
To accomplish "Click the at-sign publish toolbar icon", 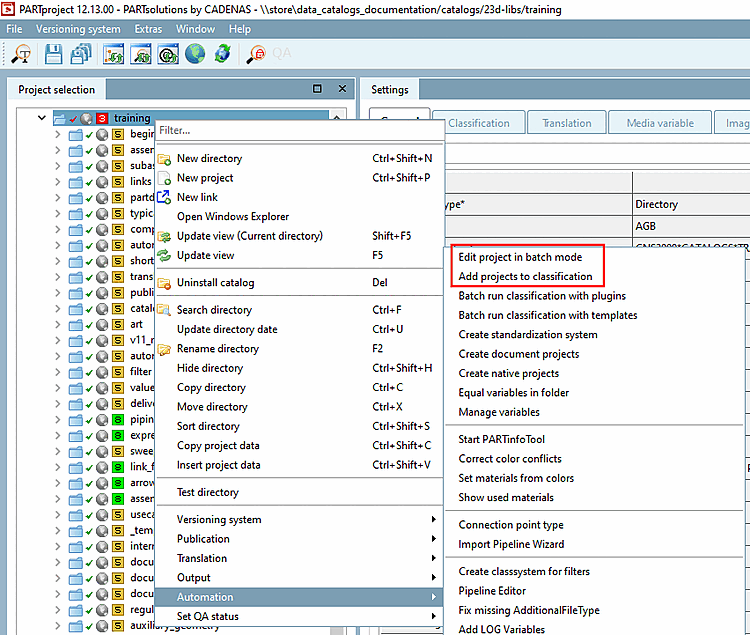I will [x=168, y=54].
